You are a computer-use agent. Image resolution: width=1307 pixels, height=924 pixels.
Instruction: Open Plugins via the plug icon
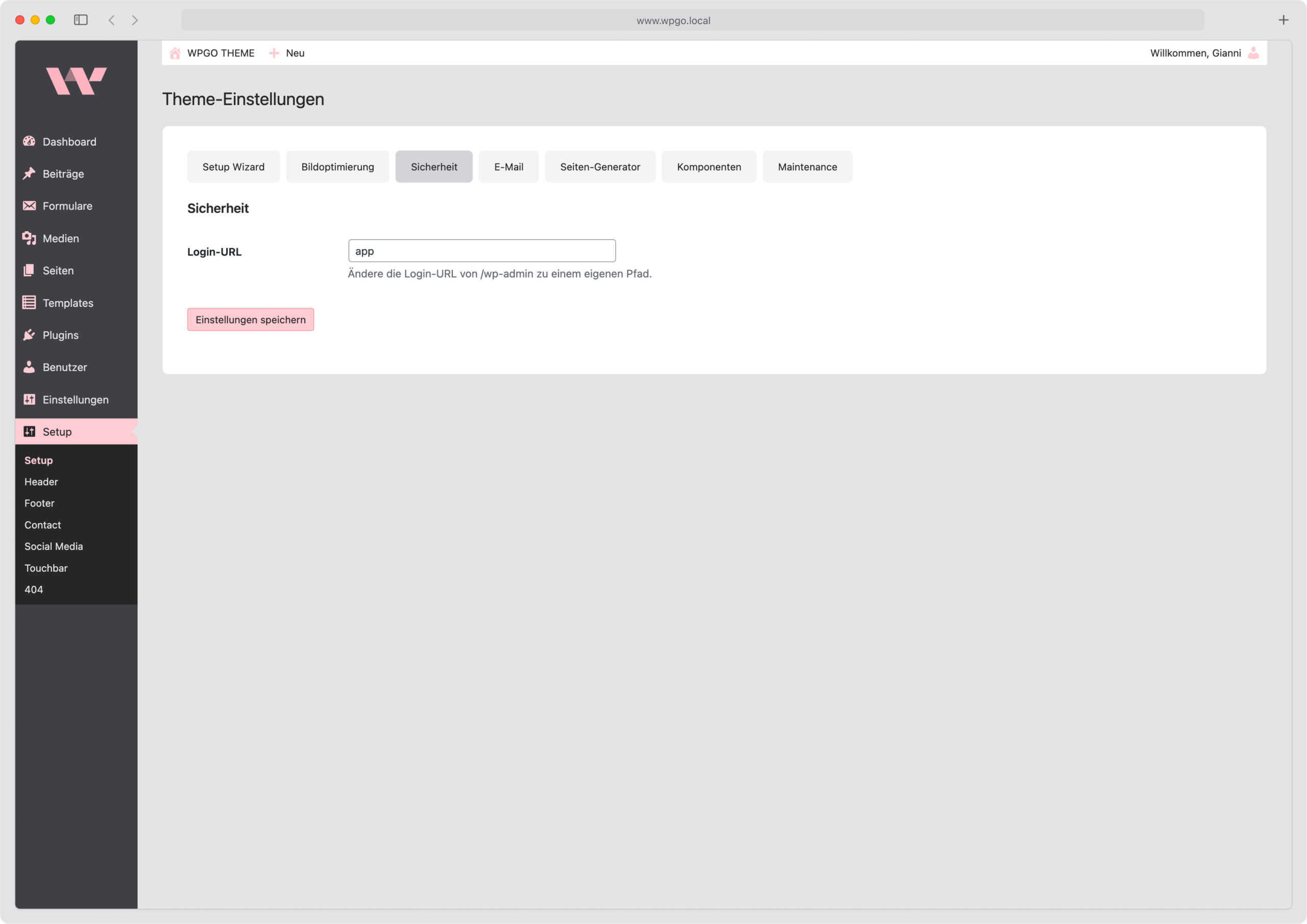[30, 335]
